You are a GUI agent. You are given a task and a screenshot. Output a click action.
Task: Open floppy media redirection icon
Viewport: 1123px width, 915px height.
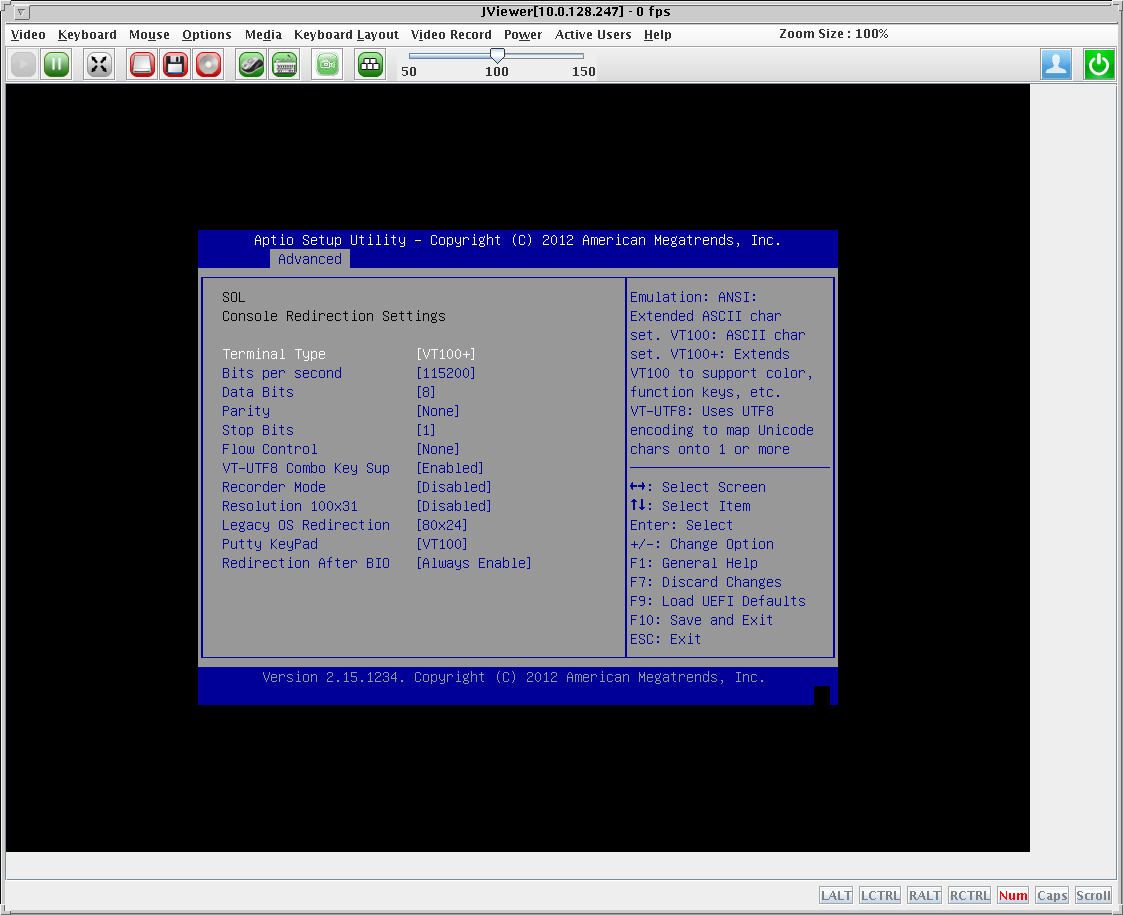(175, 65)
